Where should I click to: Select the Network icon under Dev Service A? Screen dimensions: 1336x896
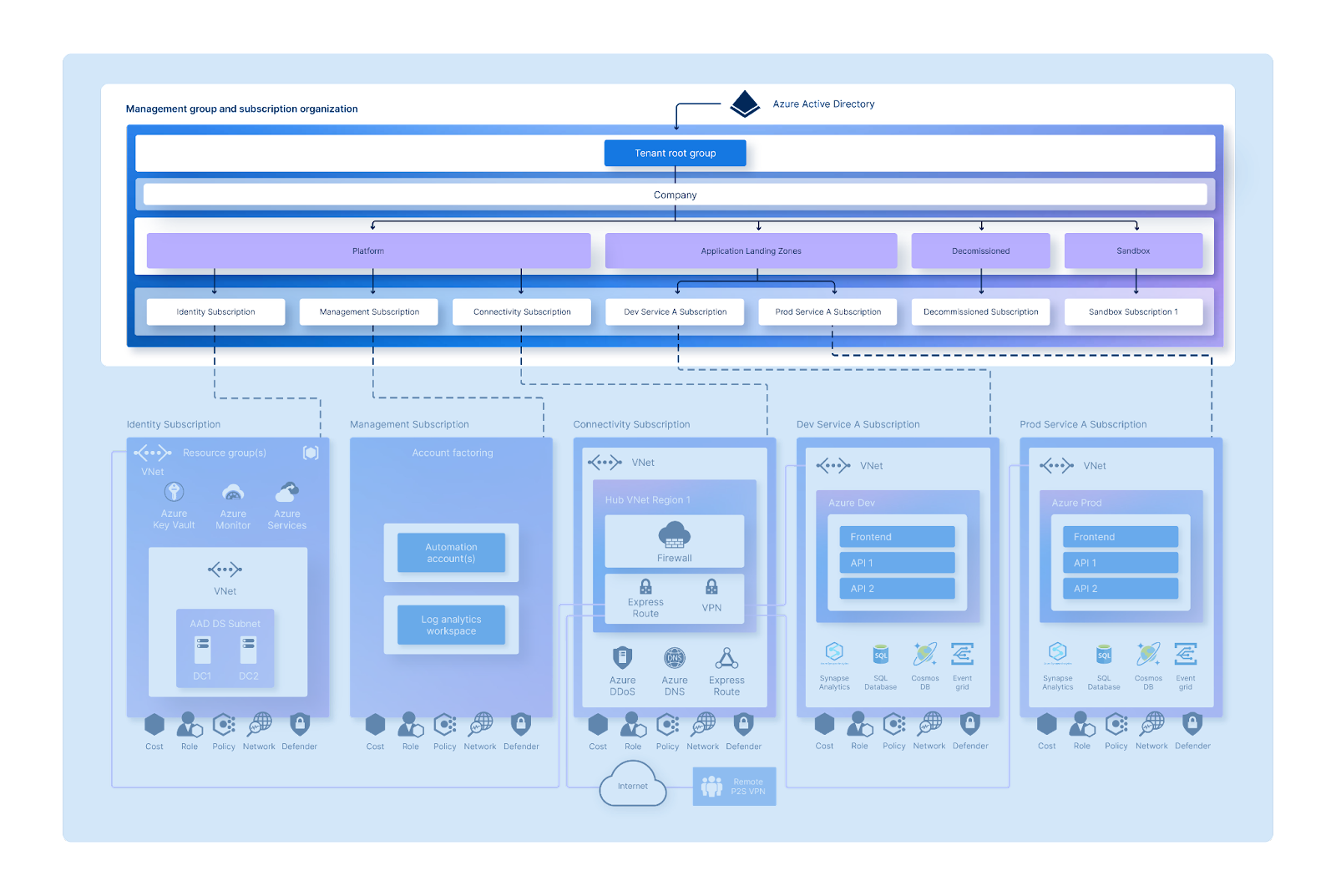929,723
